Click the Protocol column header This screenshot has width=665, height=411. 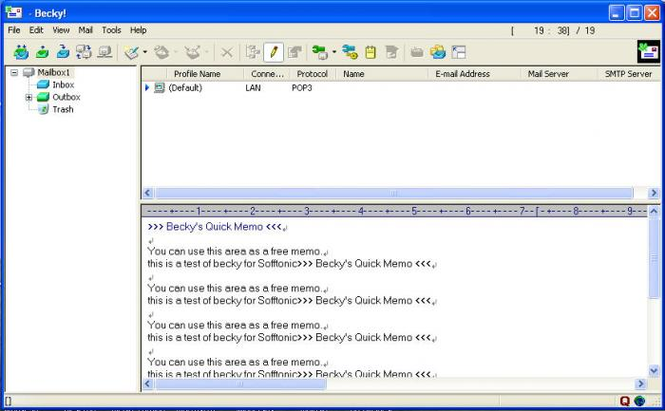(x=313, y=74)
